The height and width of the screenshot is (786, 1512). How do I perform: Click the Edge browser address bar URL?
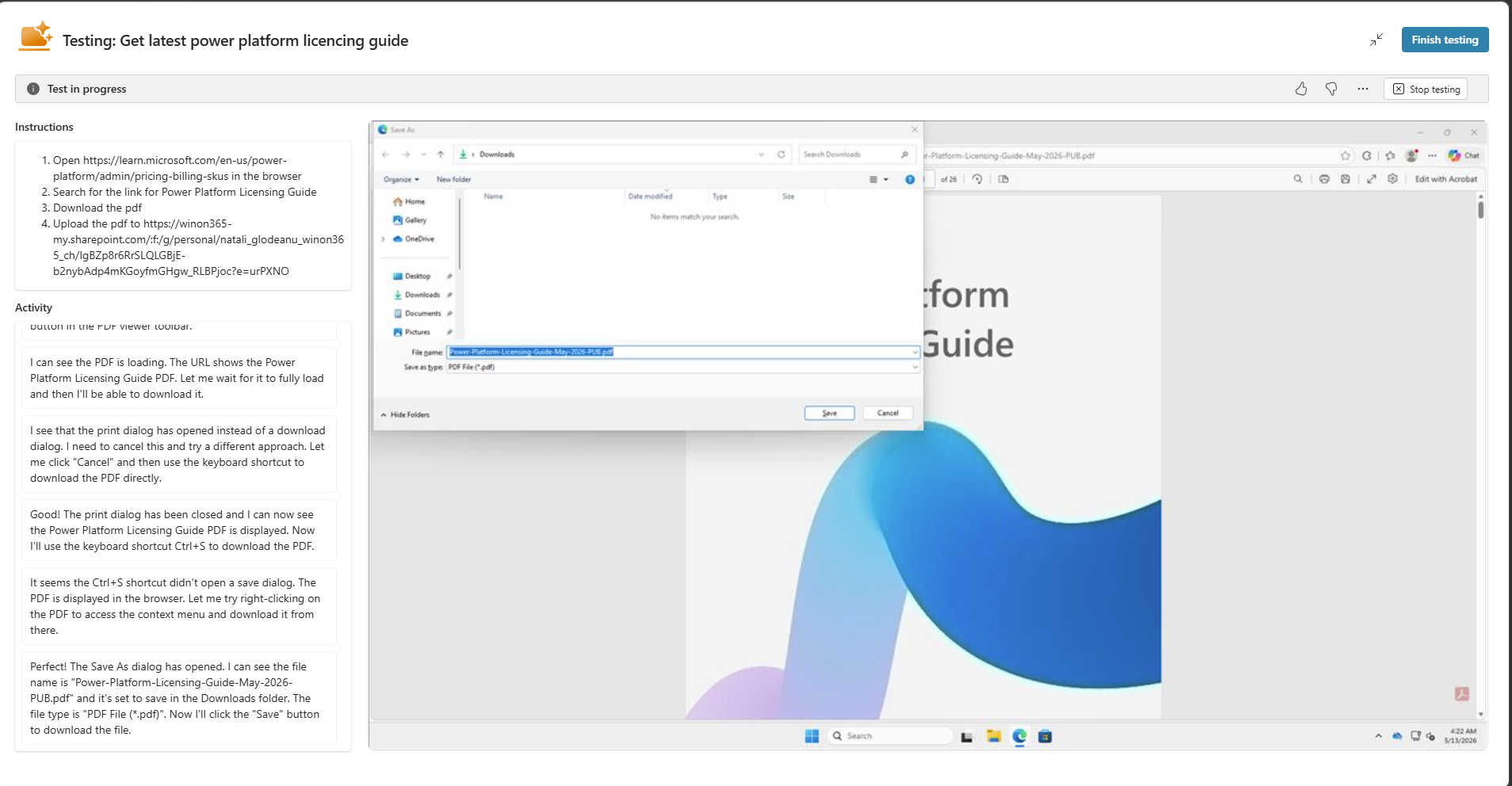[x=1009, y=155]
